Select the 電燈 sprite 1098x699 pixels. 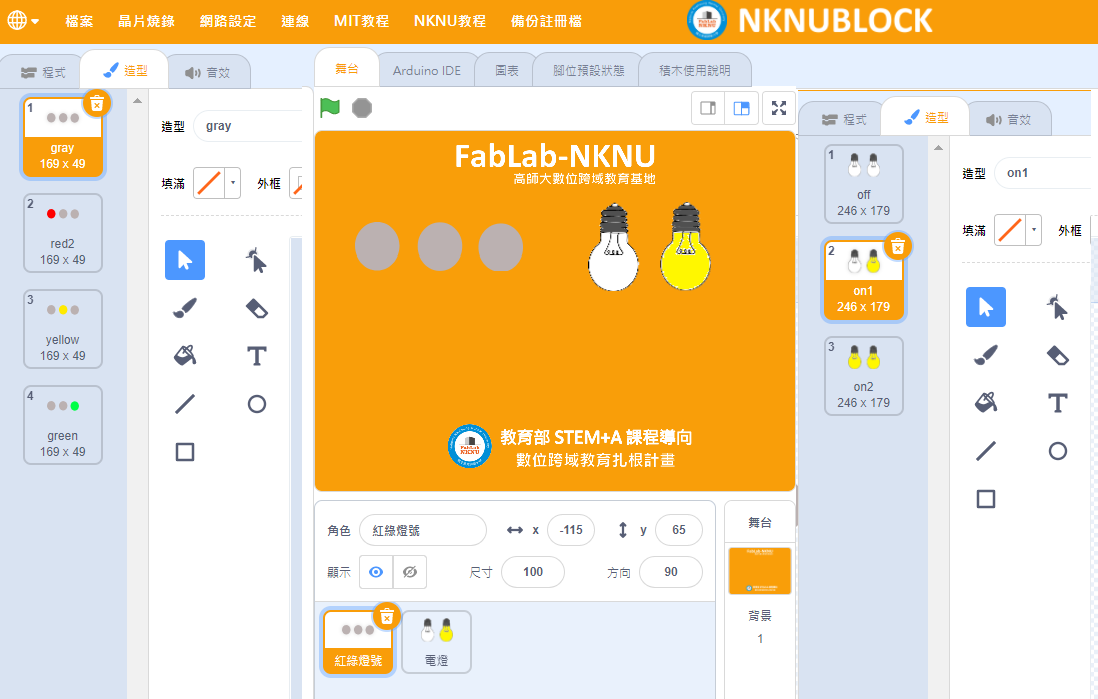pyautogui.click(x=436, y=642)
